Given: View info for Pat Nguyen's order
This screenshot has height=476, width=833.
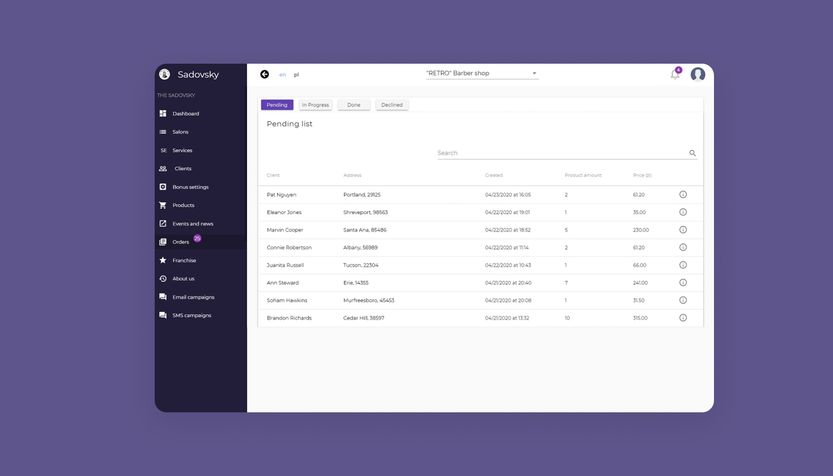Looking at the screenshot, I should [x=683, y=195].
